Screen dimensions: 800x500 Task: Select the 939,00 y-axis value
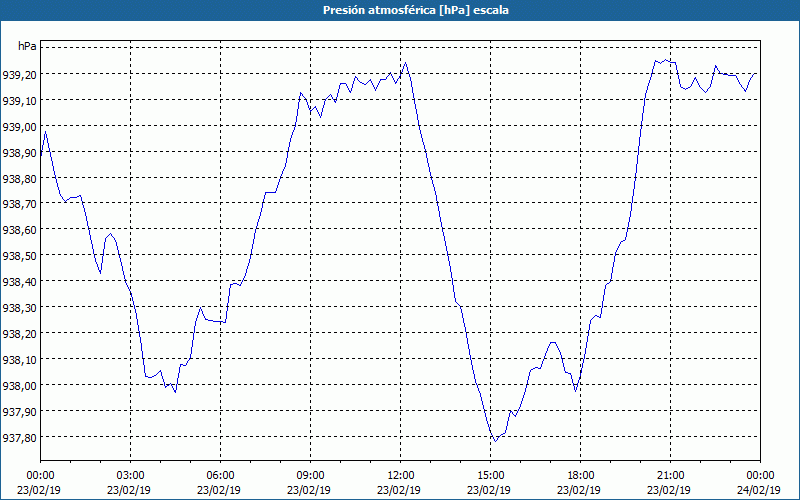pos(19,127)
